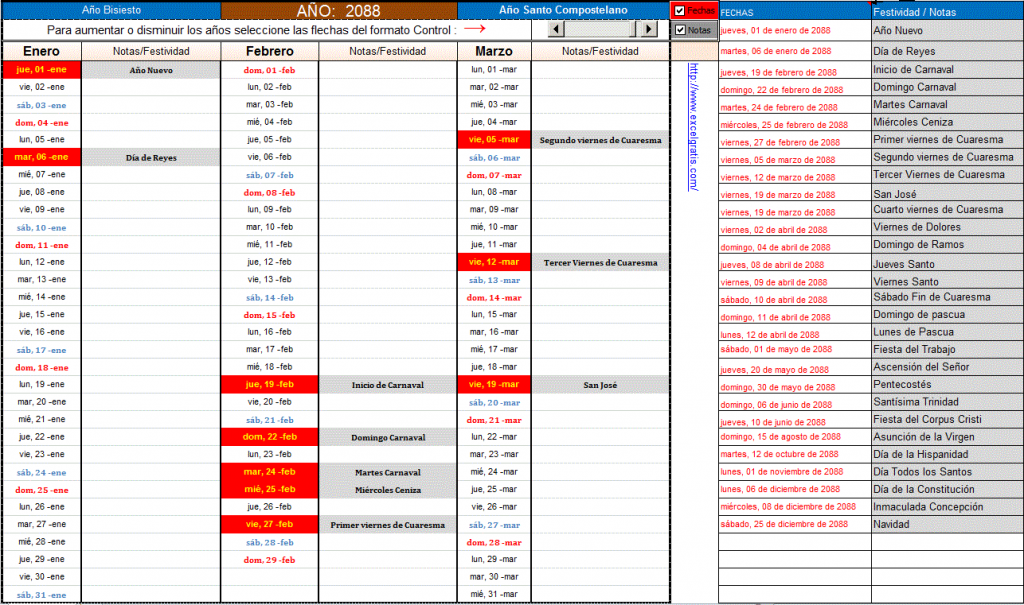Screen dimensions: 1024x605
Task: Click the year scrollbar track
Action: coord(601,29)
